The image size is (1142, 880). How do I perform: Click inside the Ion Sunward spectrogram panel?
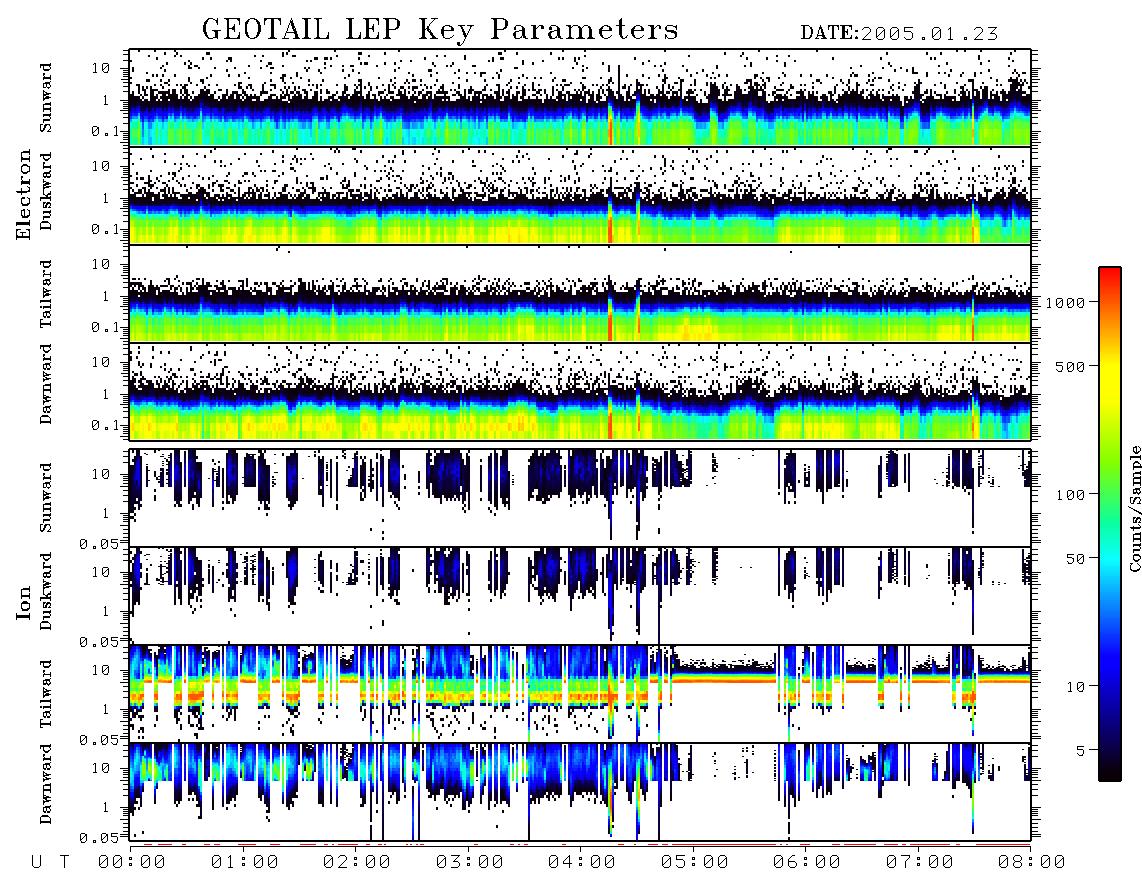coord(580,498)
